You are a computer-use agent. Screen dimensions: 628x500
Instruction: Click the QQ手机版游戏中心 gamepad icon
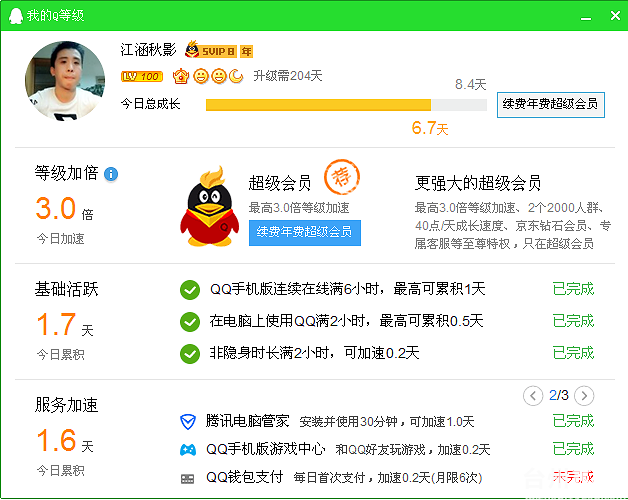click(188, 450)
